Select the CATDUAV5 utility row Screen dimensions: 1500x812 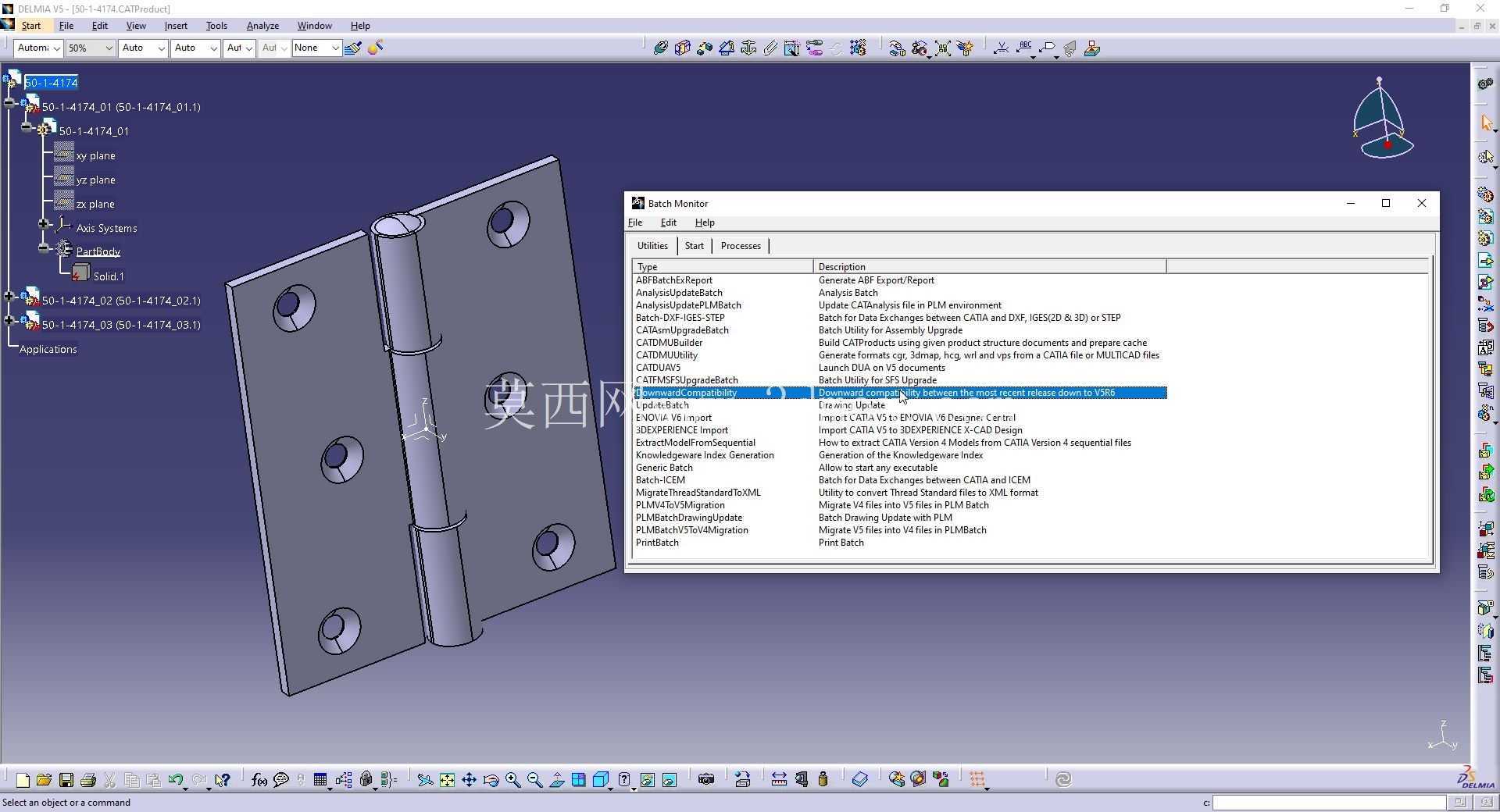[899, 368]
